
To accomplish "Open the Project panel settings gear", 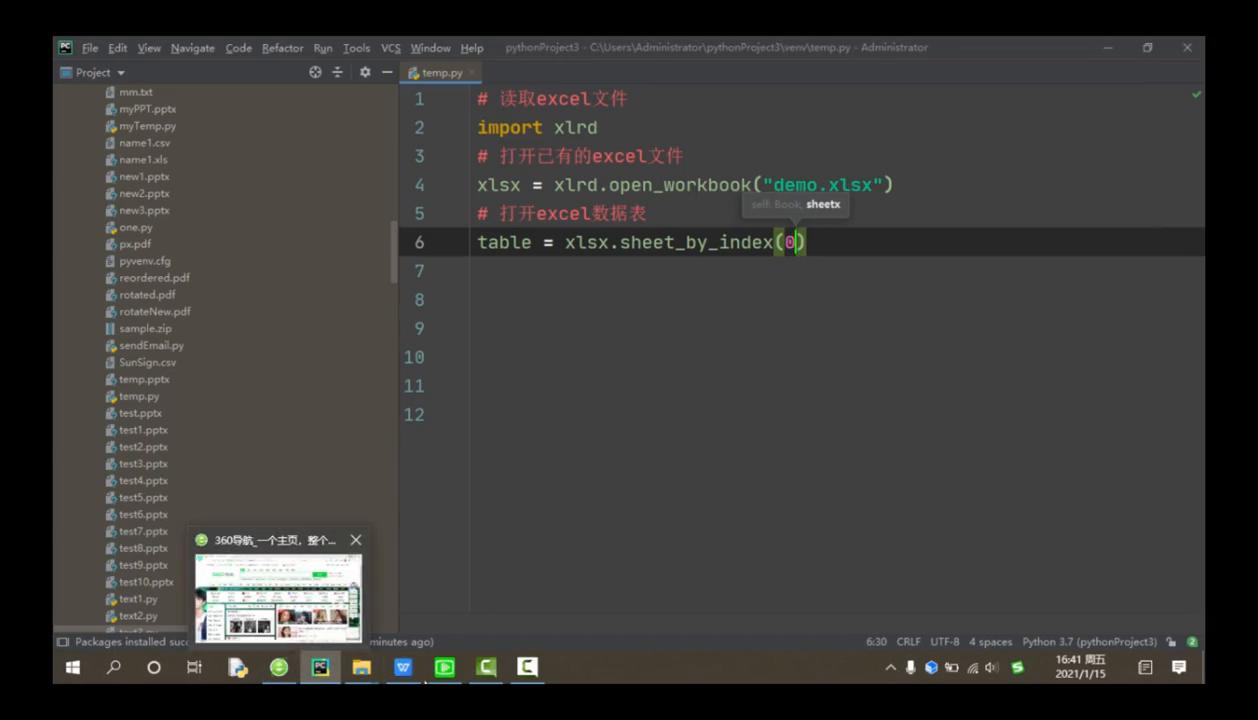I will 365,72.
